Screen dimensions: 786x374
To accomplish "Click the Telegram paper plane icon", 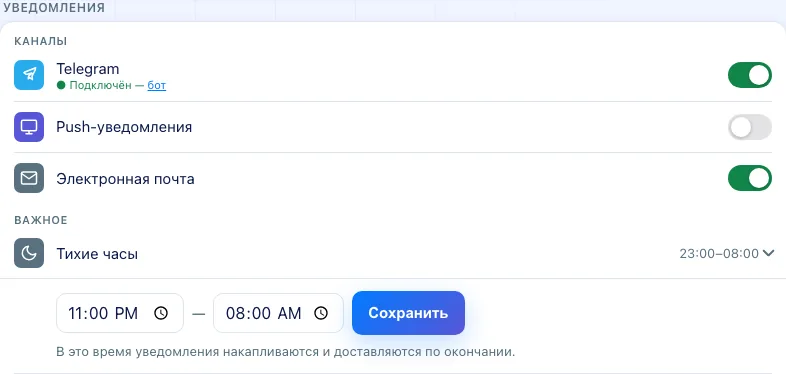I will point(29,75).
